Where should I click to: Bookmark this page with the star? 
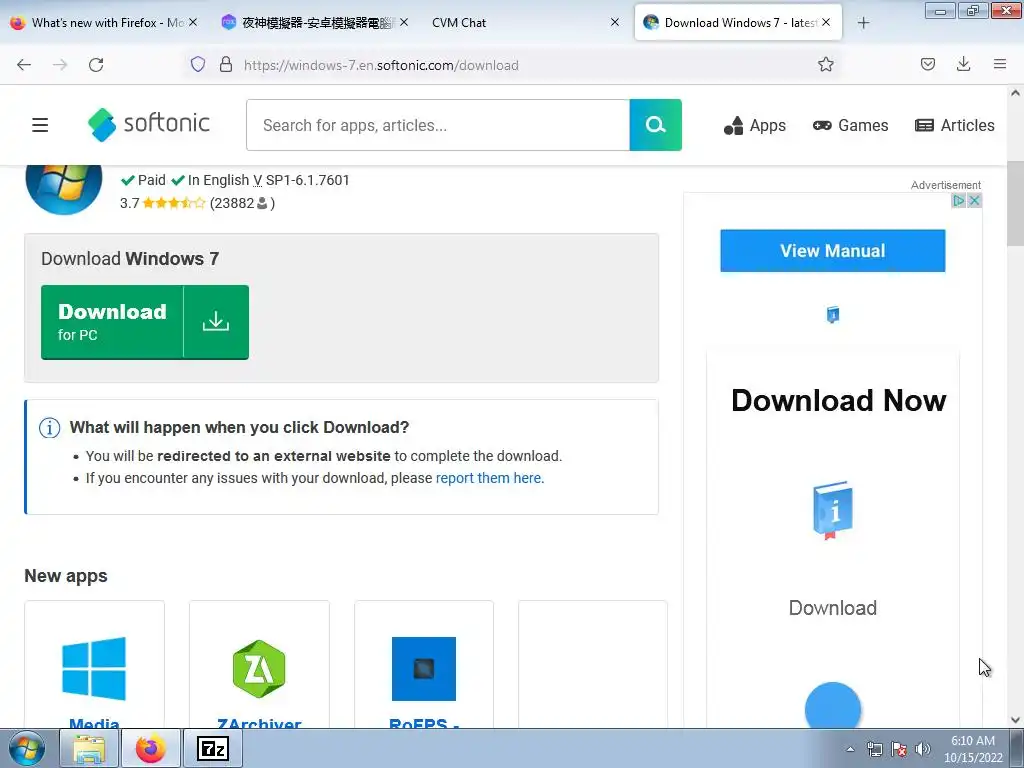tap(825, 64)
